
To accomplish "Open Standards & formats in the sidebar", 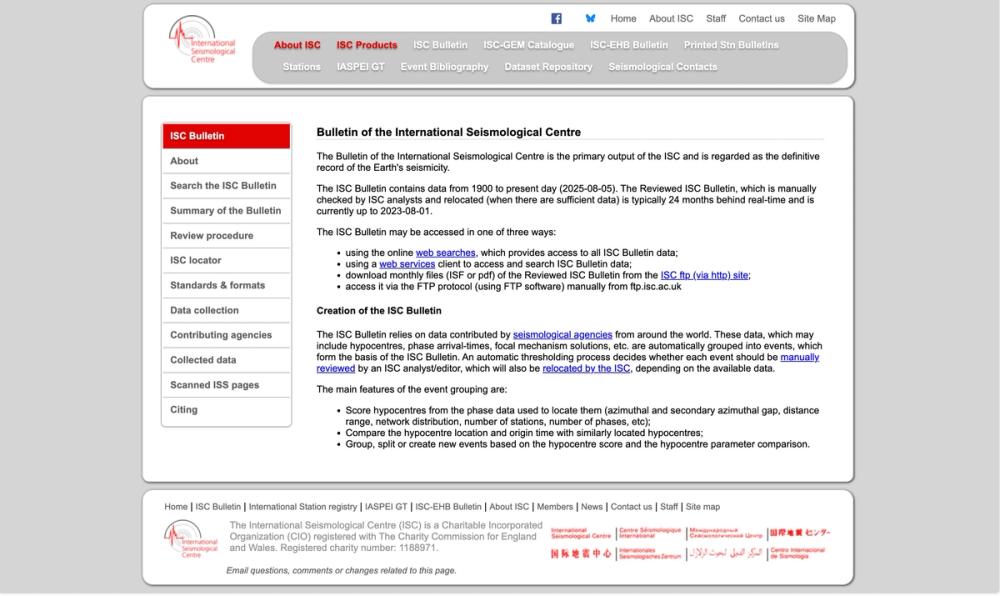I will (226, 285).
